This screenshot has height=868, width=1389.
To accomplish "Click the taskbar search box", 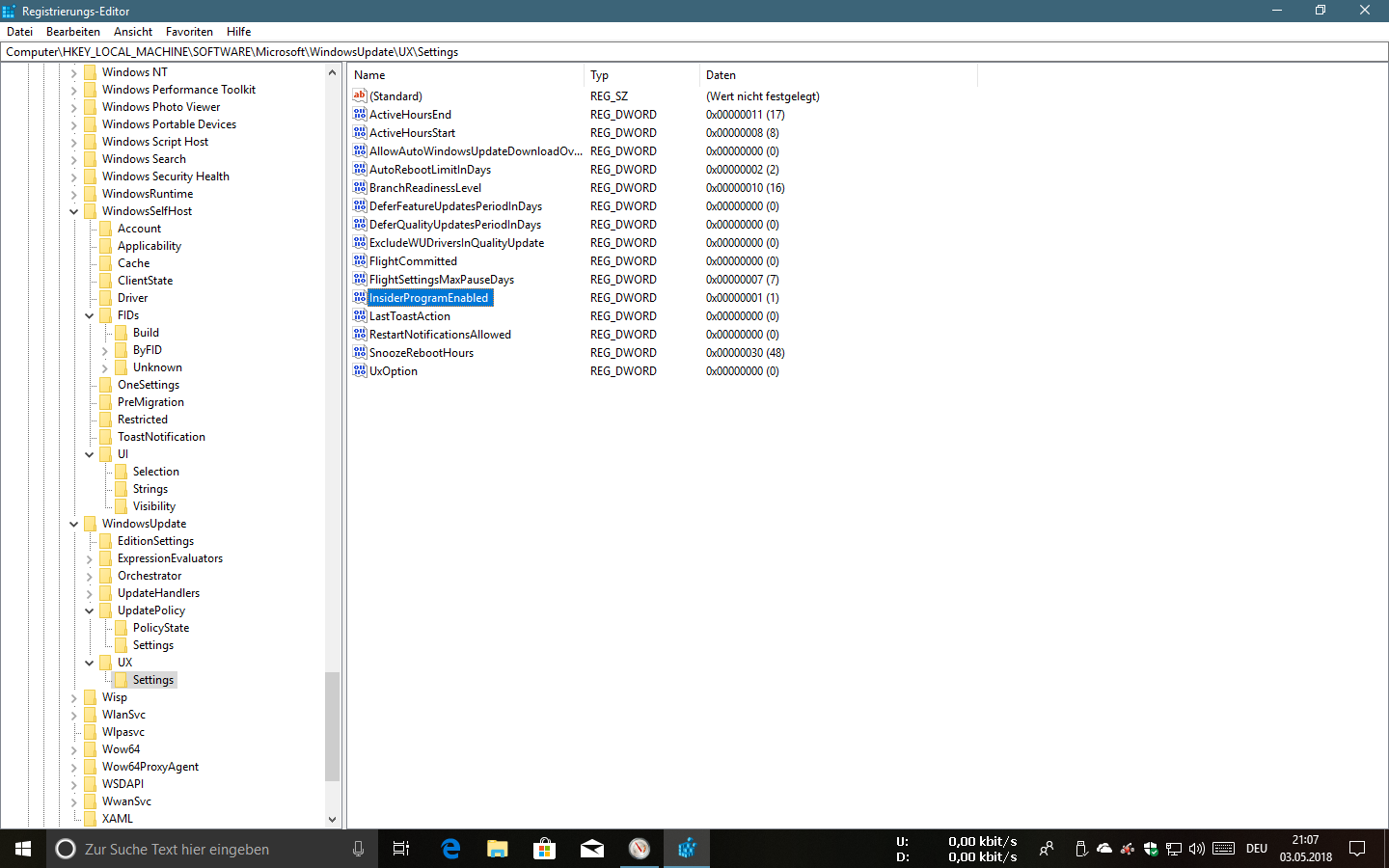I will pyautogui.click(x=212, y=849).
